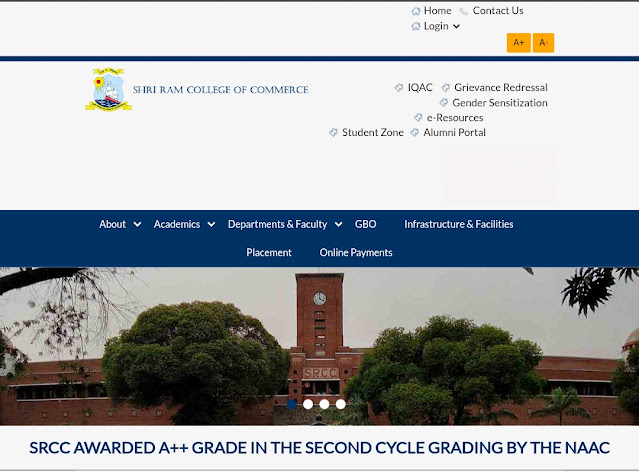Visit the Student Zone

coord(373,132)
